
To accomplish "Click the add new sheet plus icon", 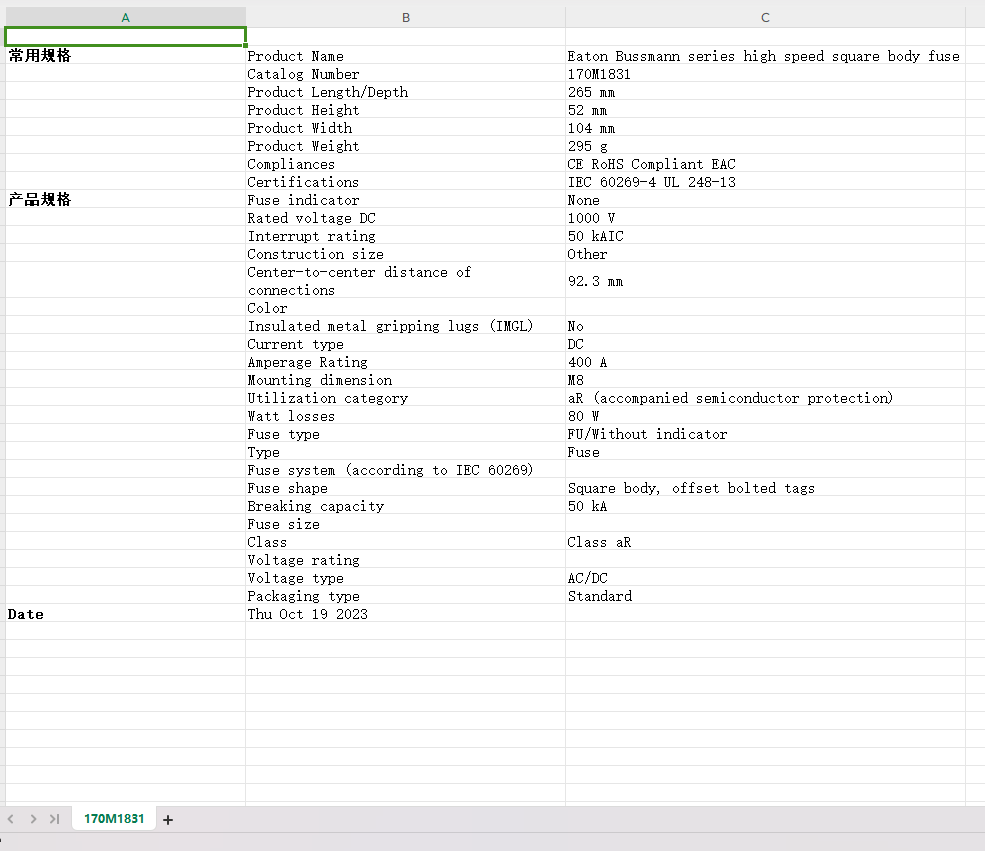I will pyautogui.click(x=168, y=820).
